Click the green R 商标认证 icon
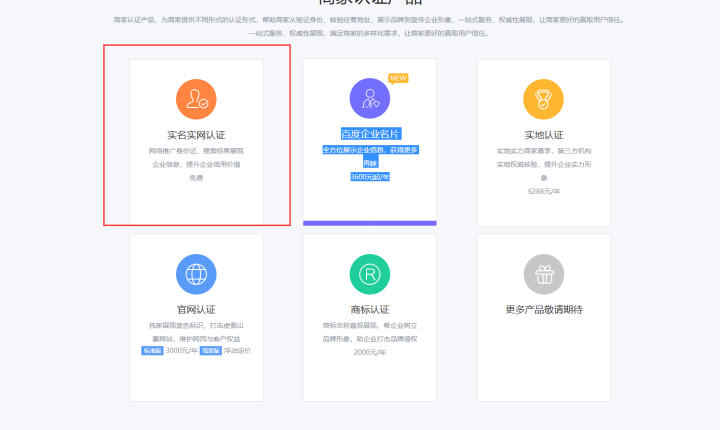Image resolution: width=720 pixels, height=430 pixels. [370, 274]
